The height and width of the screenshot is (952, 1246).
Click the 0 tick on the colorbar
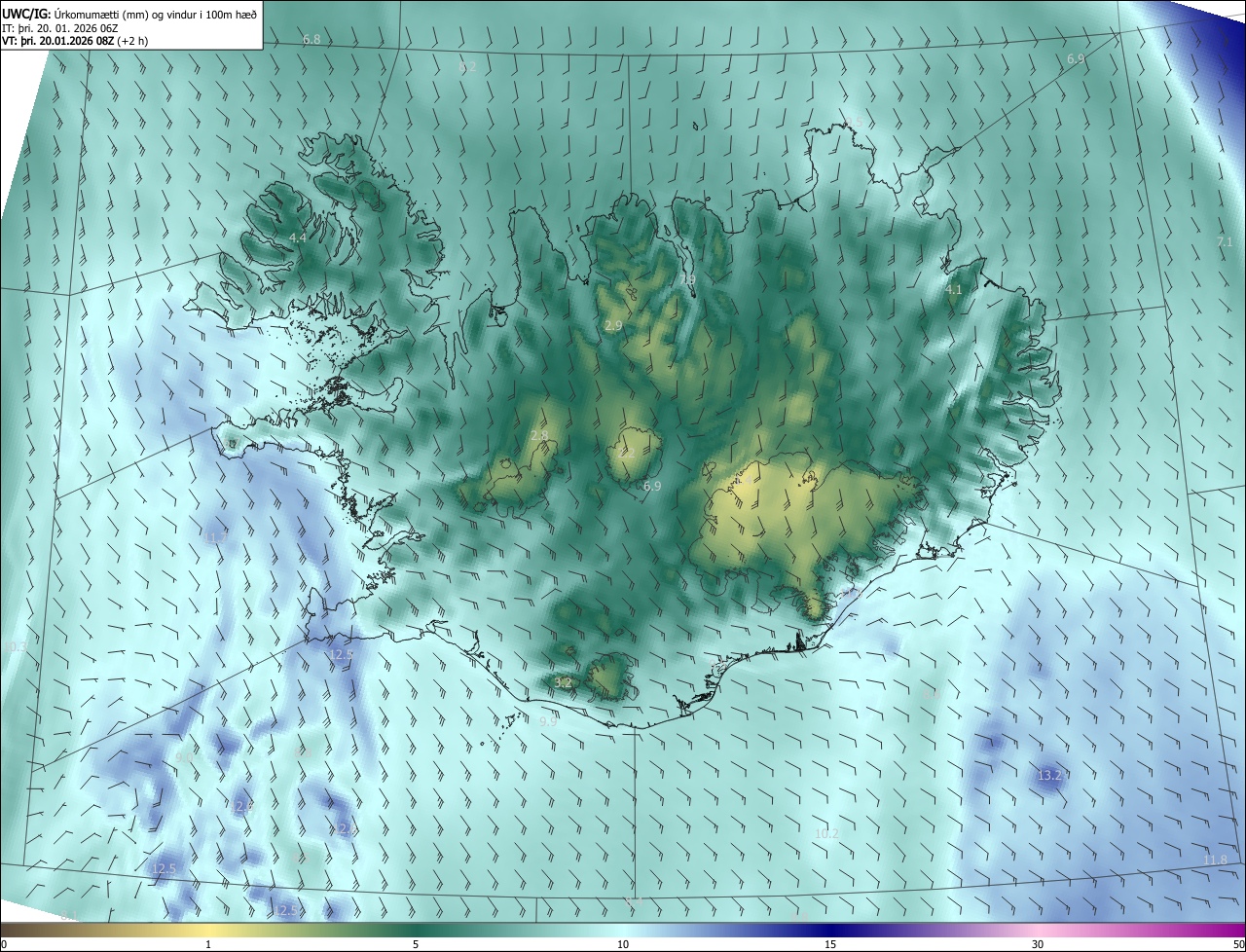(x=4, y=944)
